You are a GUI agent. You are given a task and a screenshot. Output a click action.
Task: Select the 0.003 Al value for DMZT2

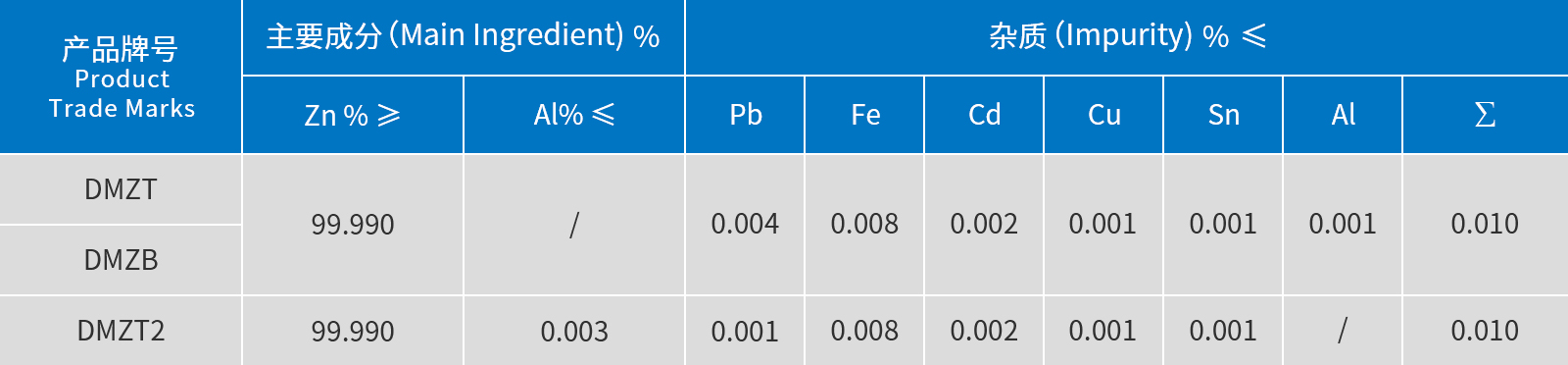(574, 331)
